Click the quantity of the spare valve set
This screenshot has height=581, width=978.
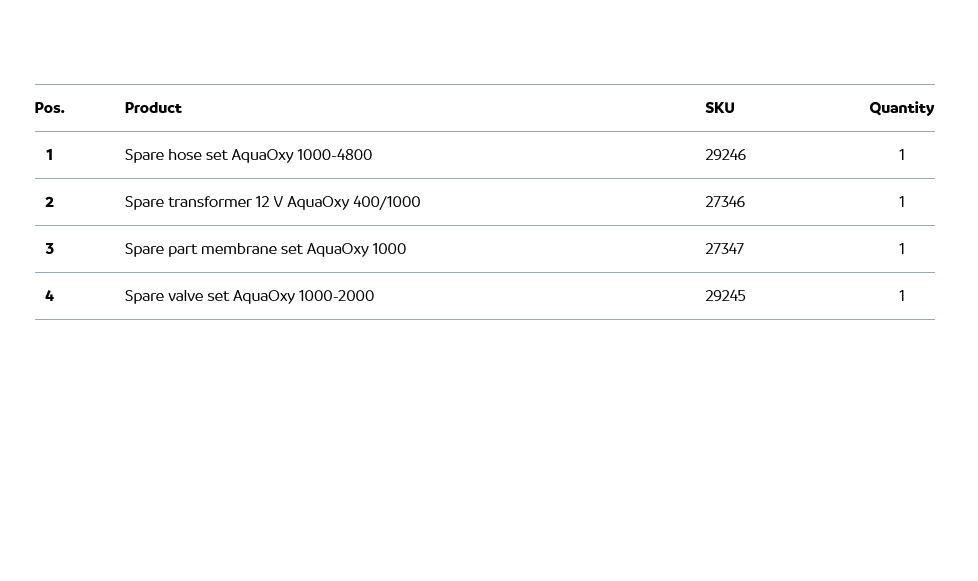tap(901, 296)
